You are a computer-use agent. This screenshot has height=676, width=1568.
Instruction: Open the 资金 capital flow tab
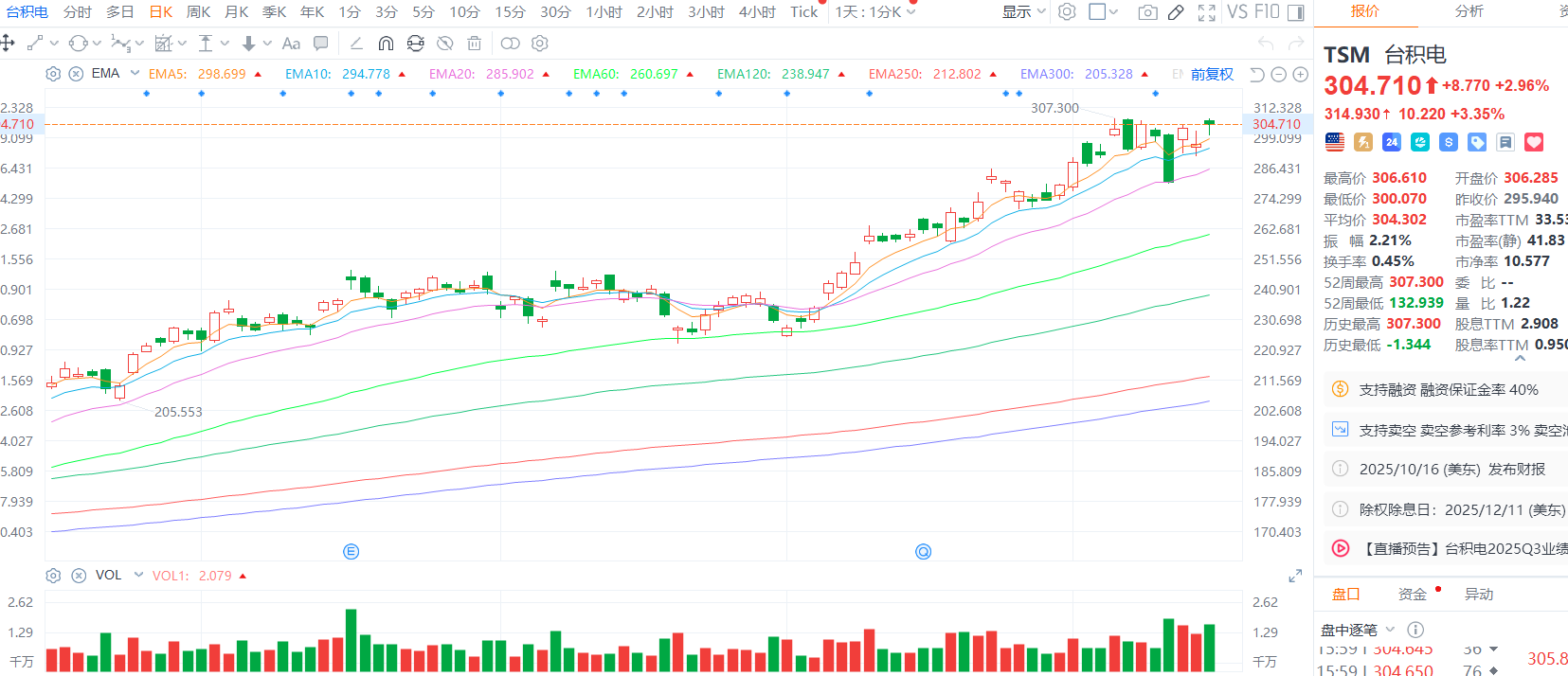tap(1412, 594)
